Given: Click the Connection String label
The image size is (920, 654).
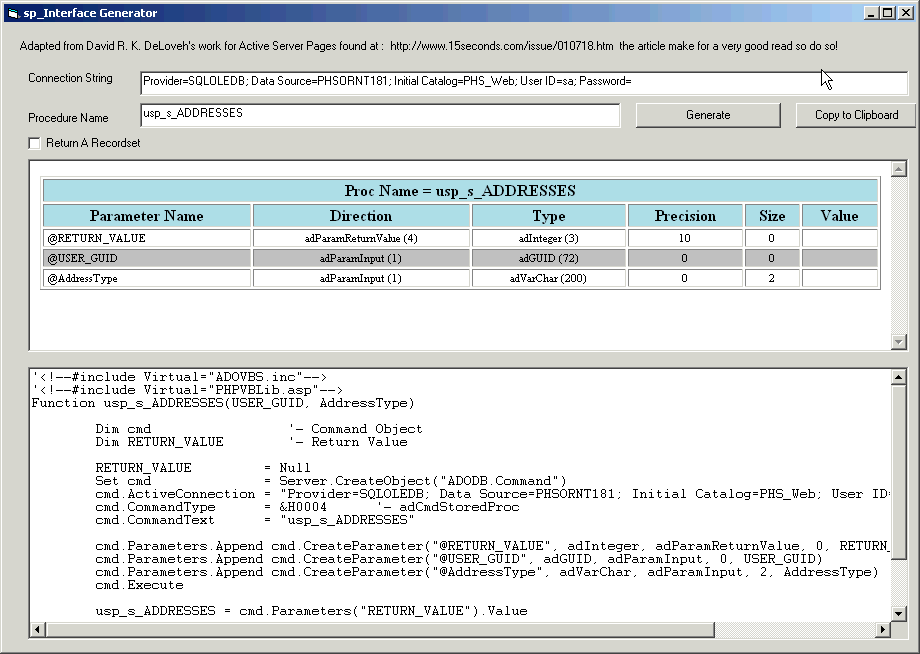Looking at the screenshot, I should tap(70, 78).
